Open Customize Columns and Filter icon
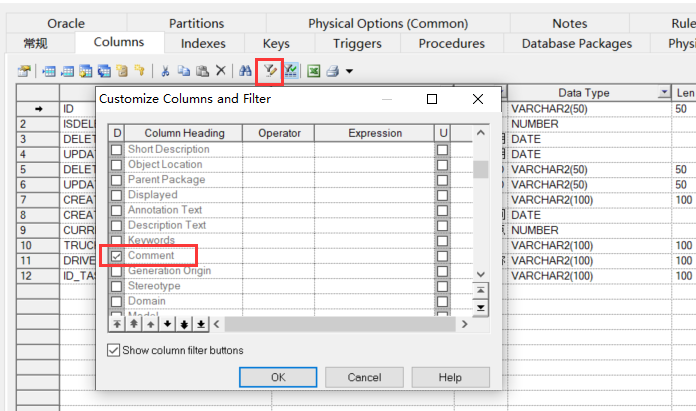Viewport: 696px width, 411px height. 269,71
